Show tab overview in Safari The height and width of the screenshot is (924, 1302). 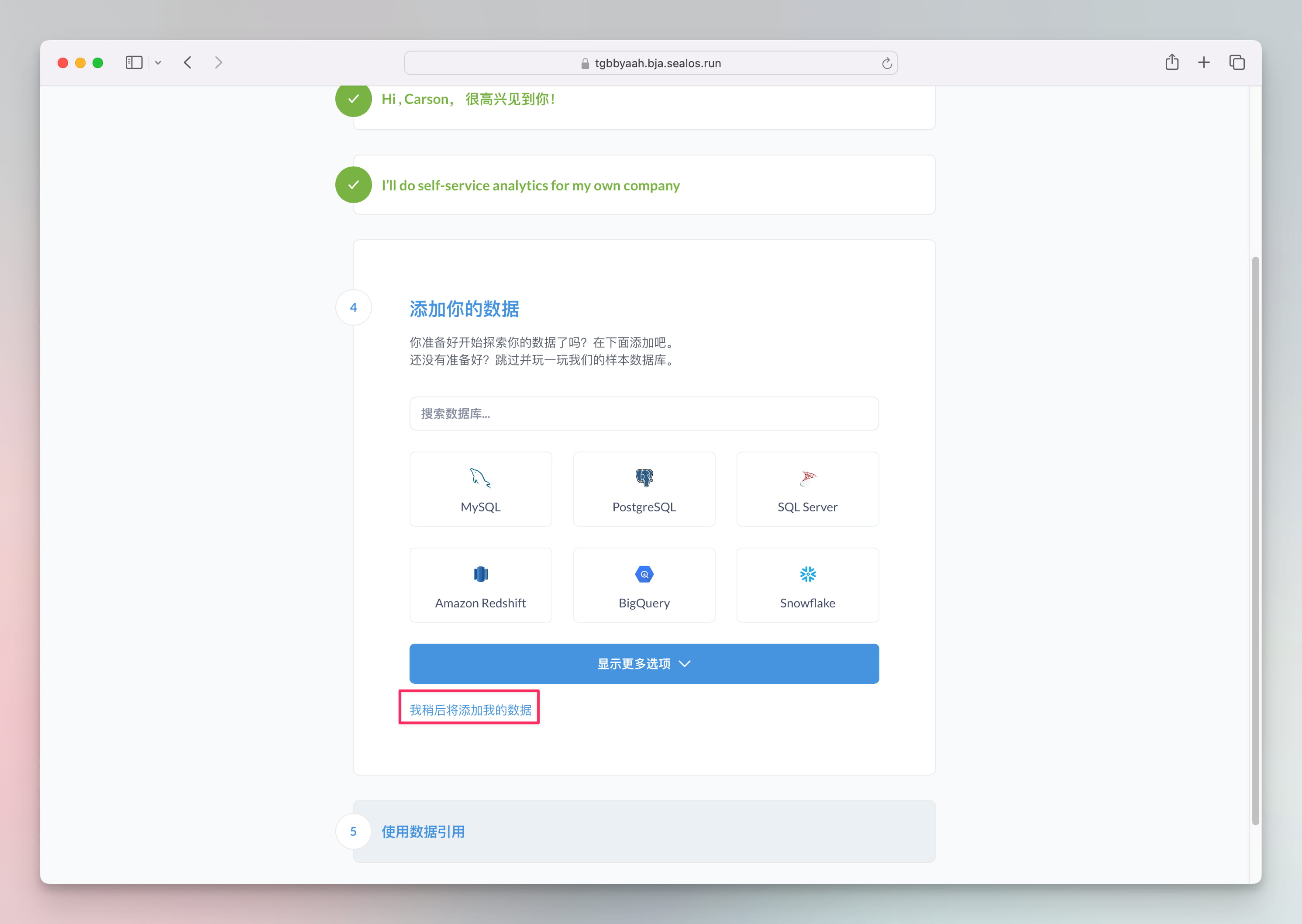(x=1237, y=62)
